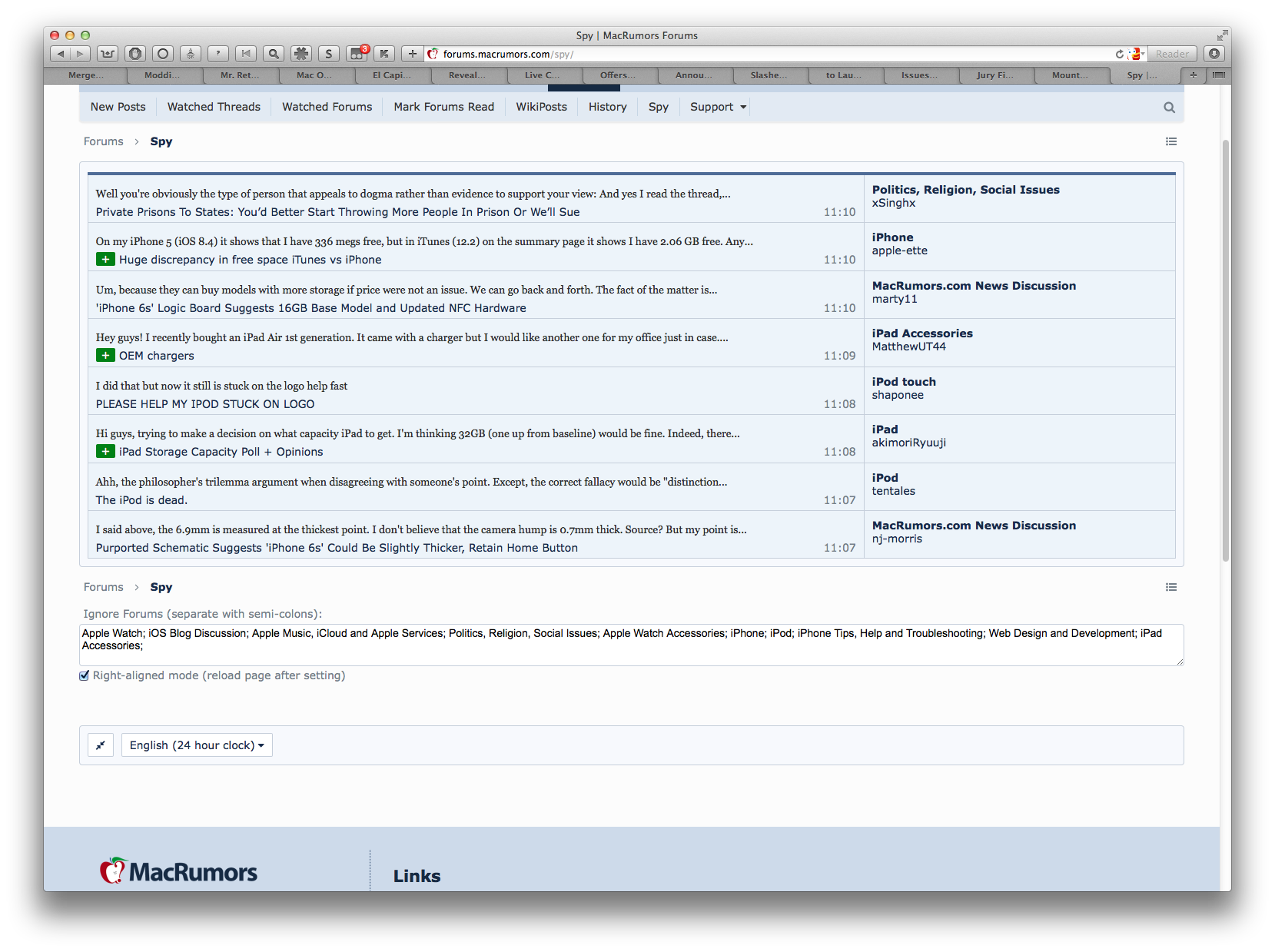This screenshot has width=1275, height=952.
Task: Open New Posts in navigation bar
Action: [x=118, y=108]
